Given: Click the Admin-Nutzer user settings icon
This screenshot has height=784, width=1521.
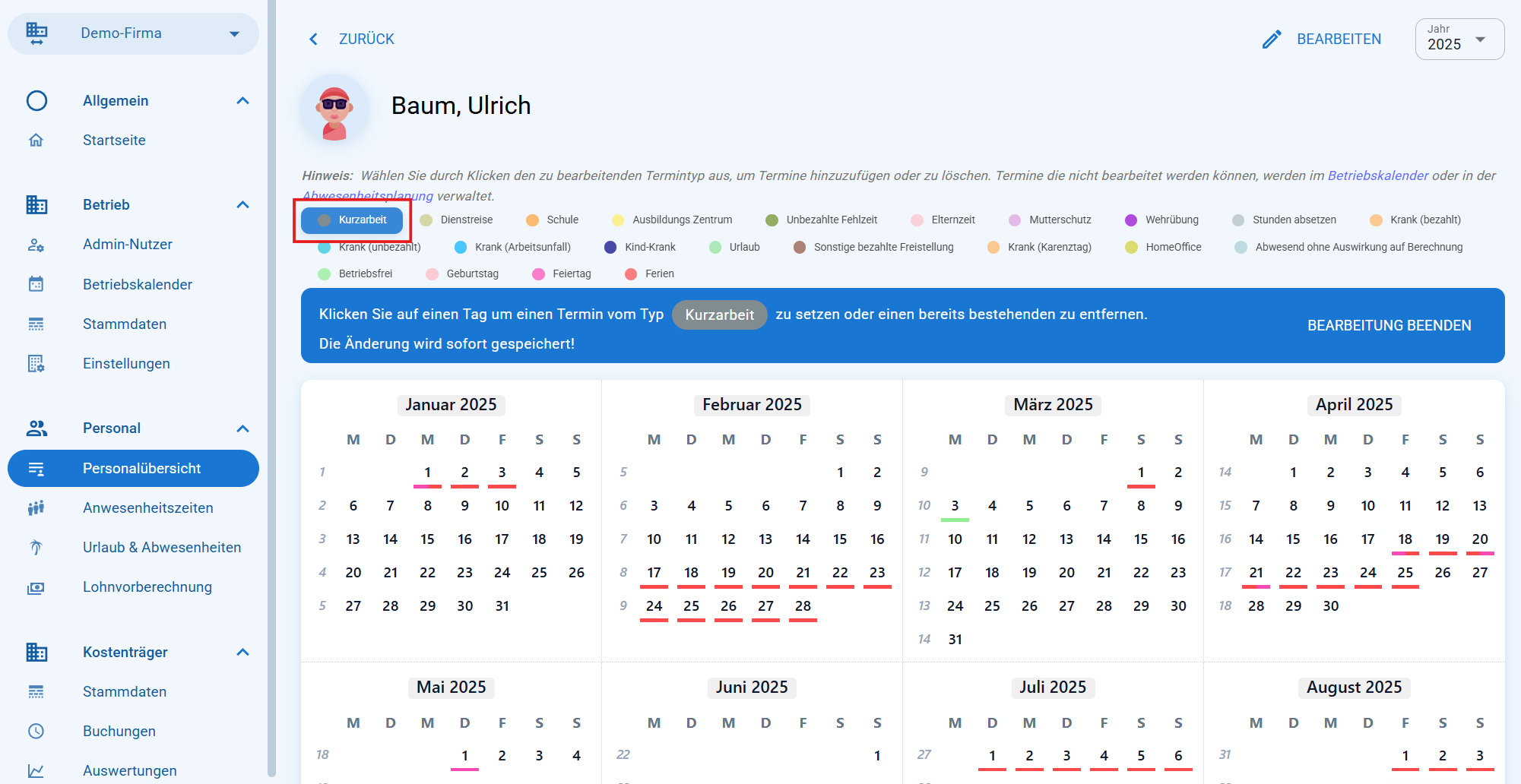Looking at the screenshot, I should (36, 245).
